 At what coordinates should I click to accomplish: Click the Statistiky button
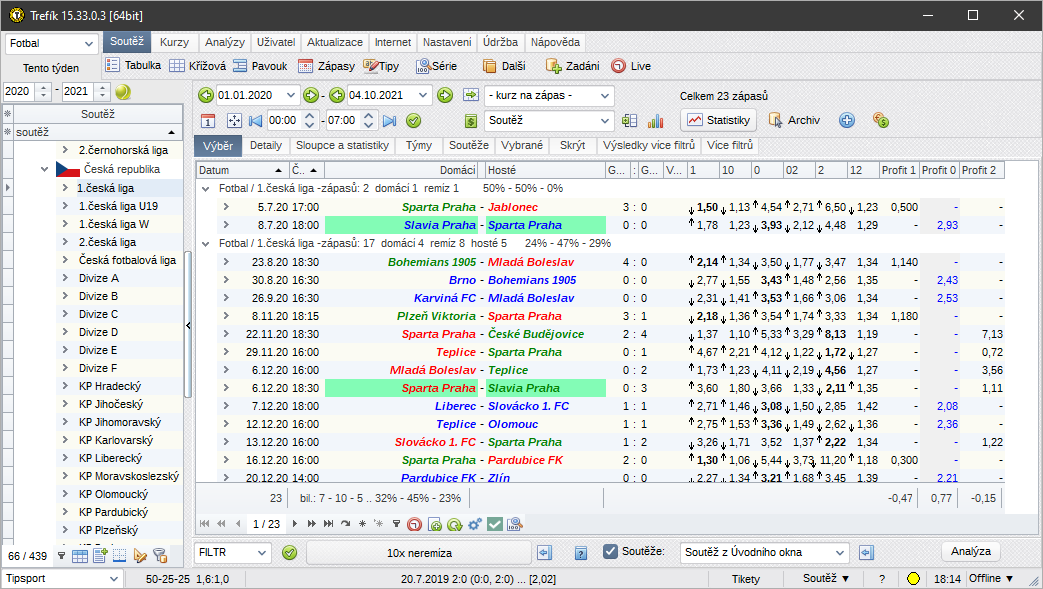click(x=718, y=120)
